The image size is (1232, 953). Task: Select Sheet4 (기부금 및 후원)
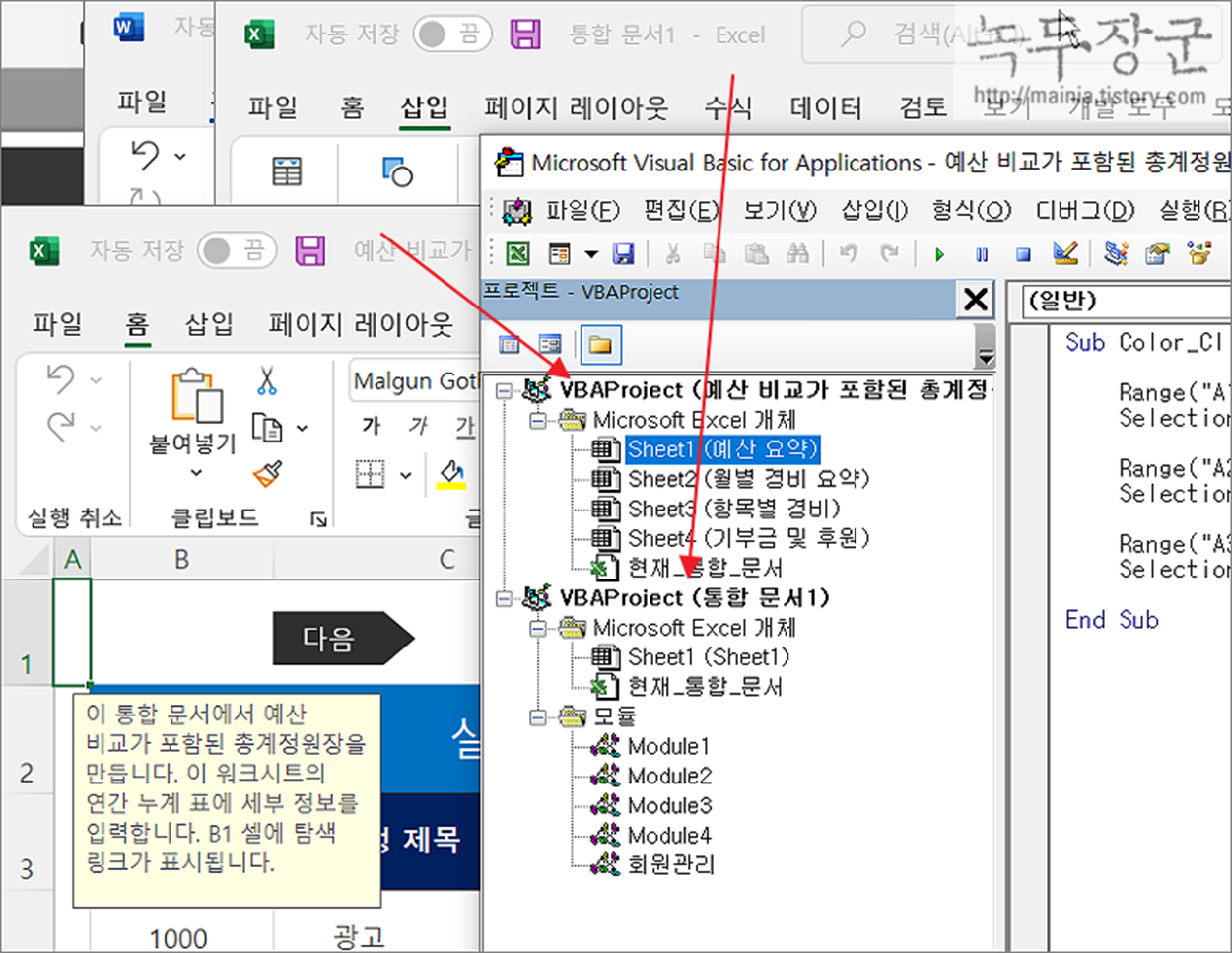[x=748, y=538]
